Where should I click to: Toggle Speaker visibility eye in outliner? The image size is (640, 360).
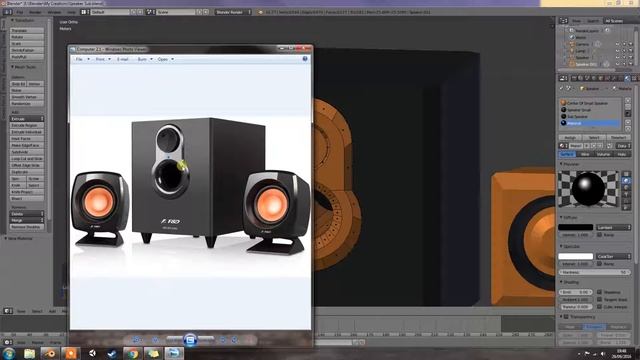click(618, 58)
